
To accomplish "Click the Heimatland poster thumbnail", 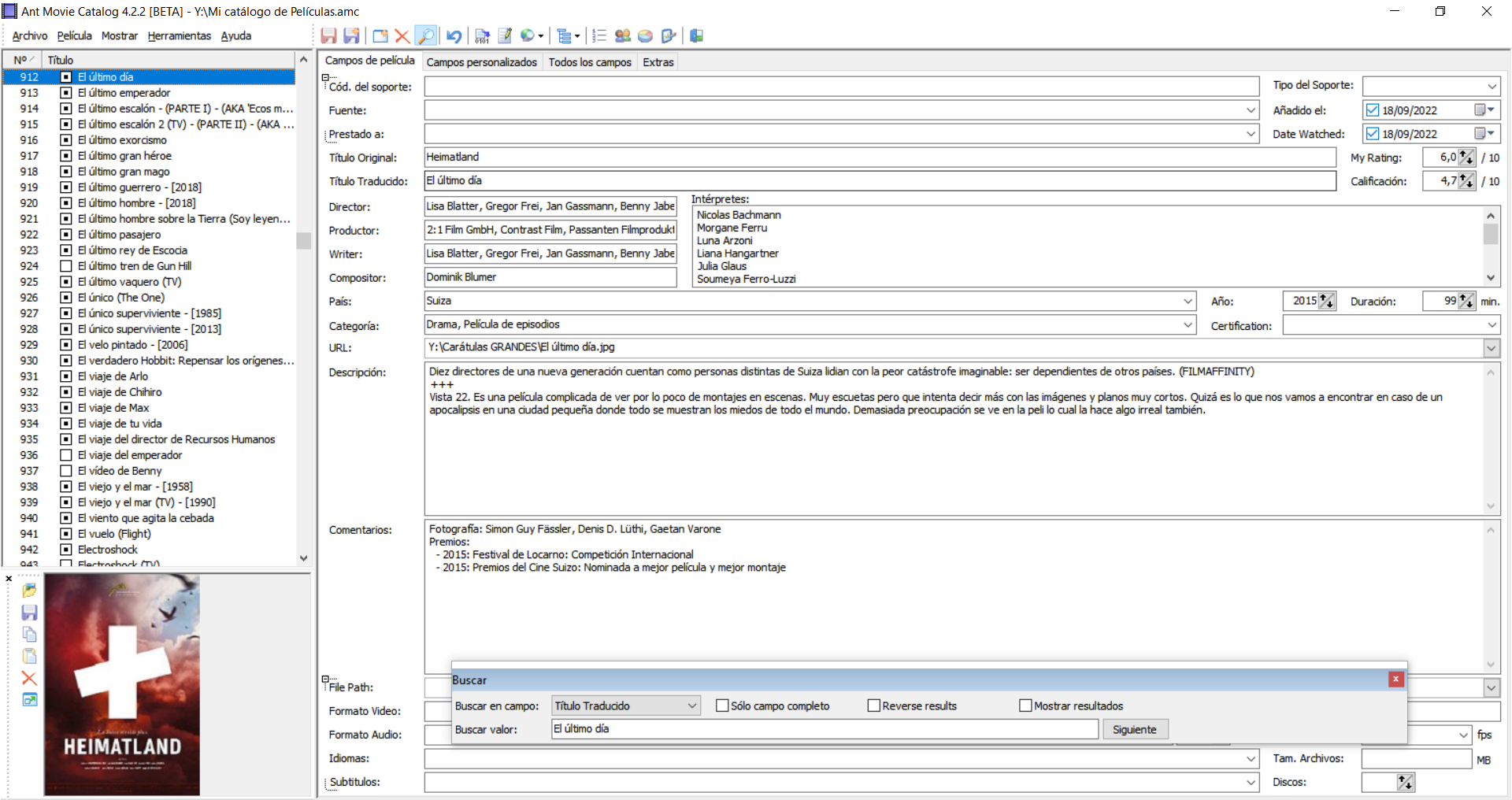I will pos(122,684).
